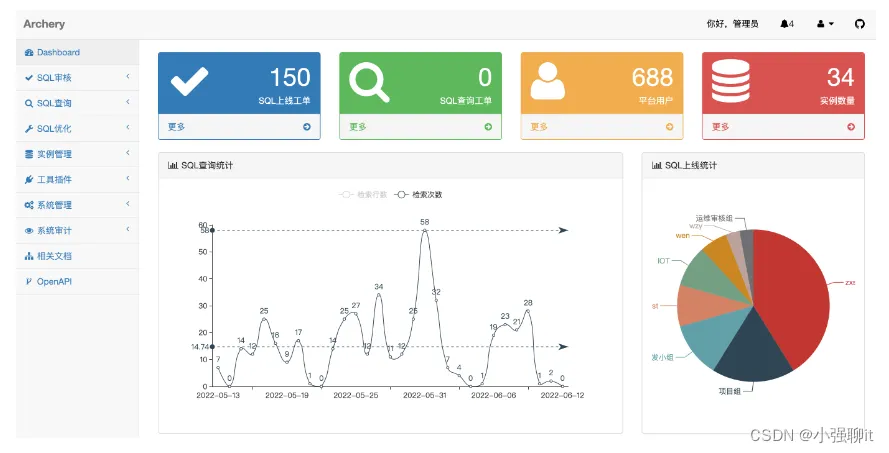Click the 34 count on 实例数量 card
The height and width of the screenshot is (453, 889).
840,78
